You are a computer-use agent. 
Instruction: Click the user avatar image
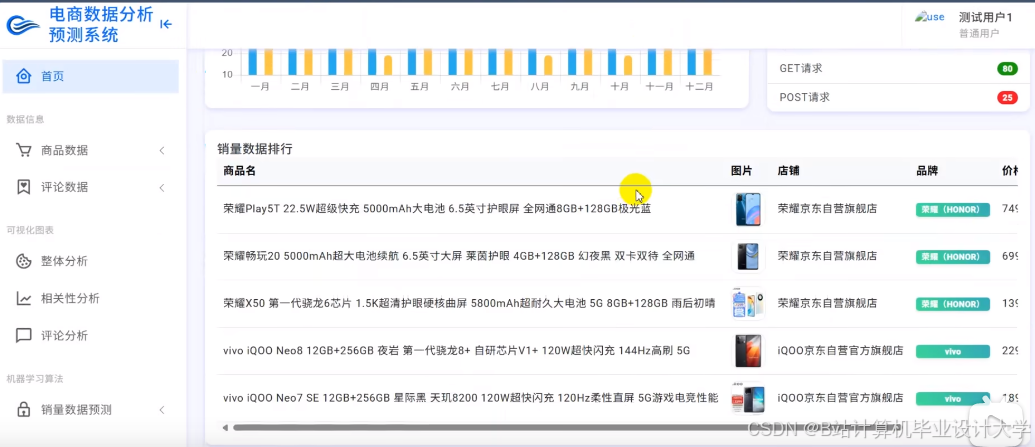click(x=929, y=18)
